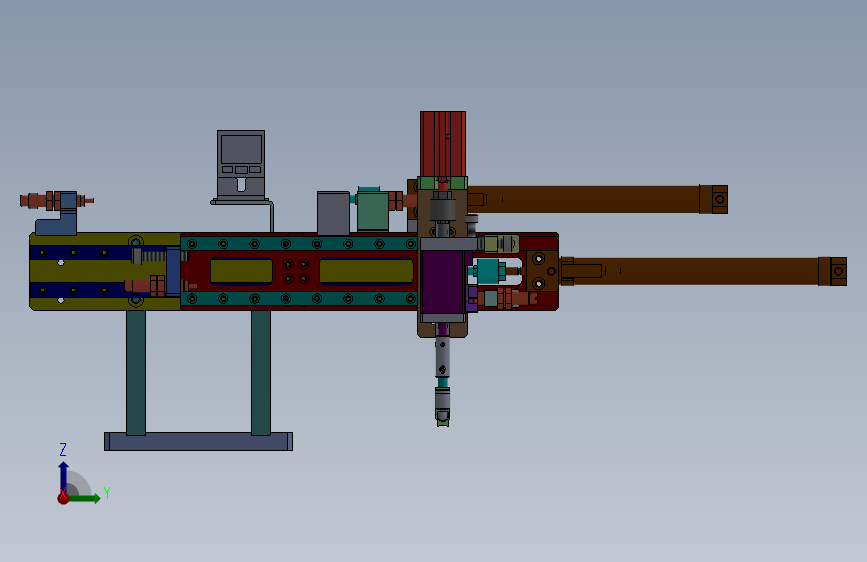
Task: Select the left yellow slot in rail
Action: (242, 272)
